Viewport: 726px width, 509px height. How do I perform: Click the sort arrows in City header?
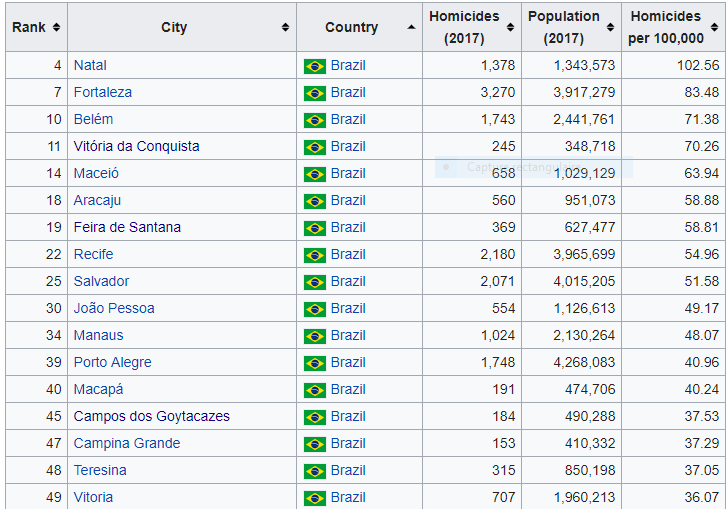286,27
